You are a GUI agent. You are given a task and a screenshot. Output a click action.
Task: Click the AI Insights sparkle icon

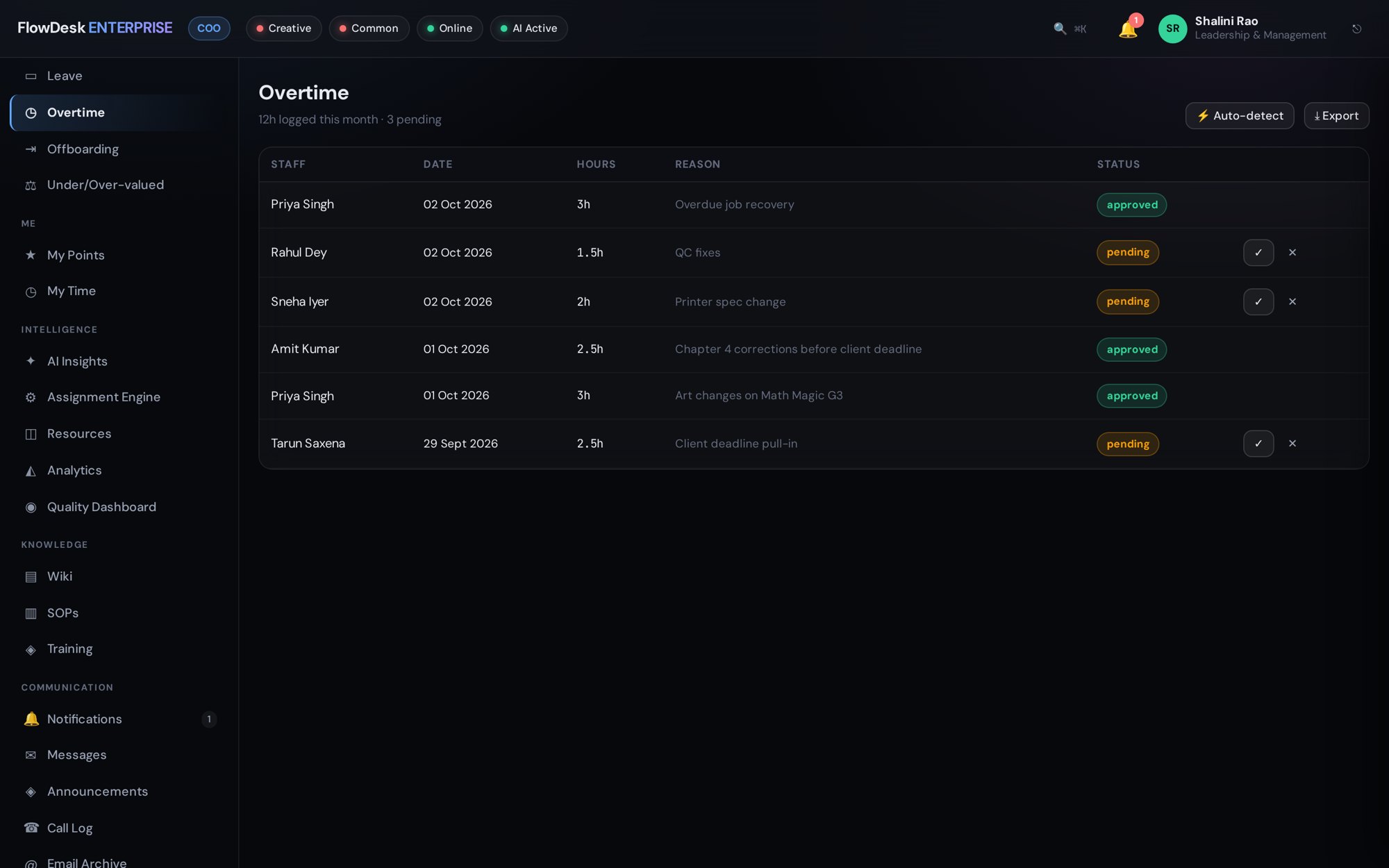[x=31, y=361]
